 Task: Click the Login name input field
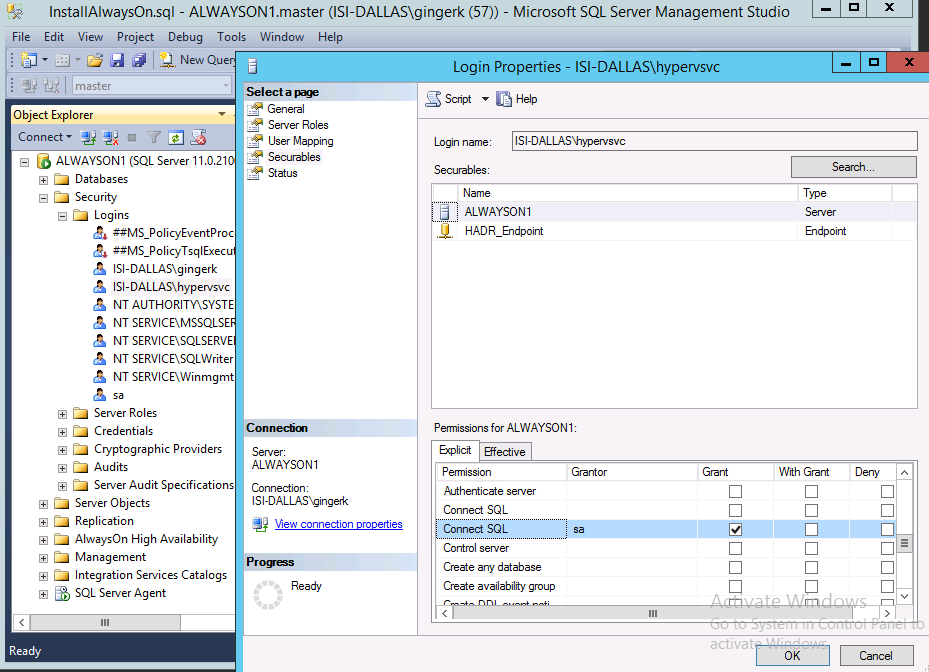click(714, 141)
